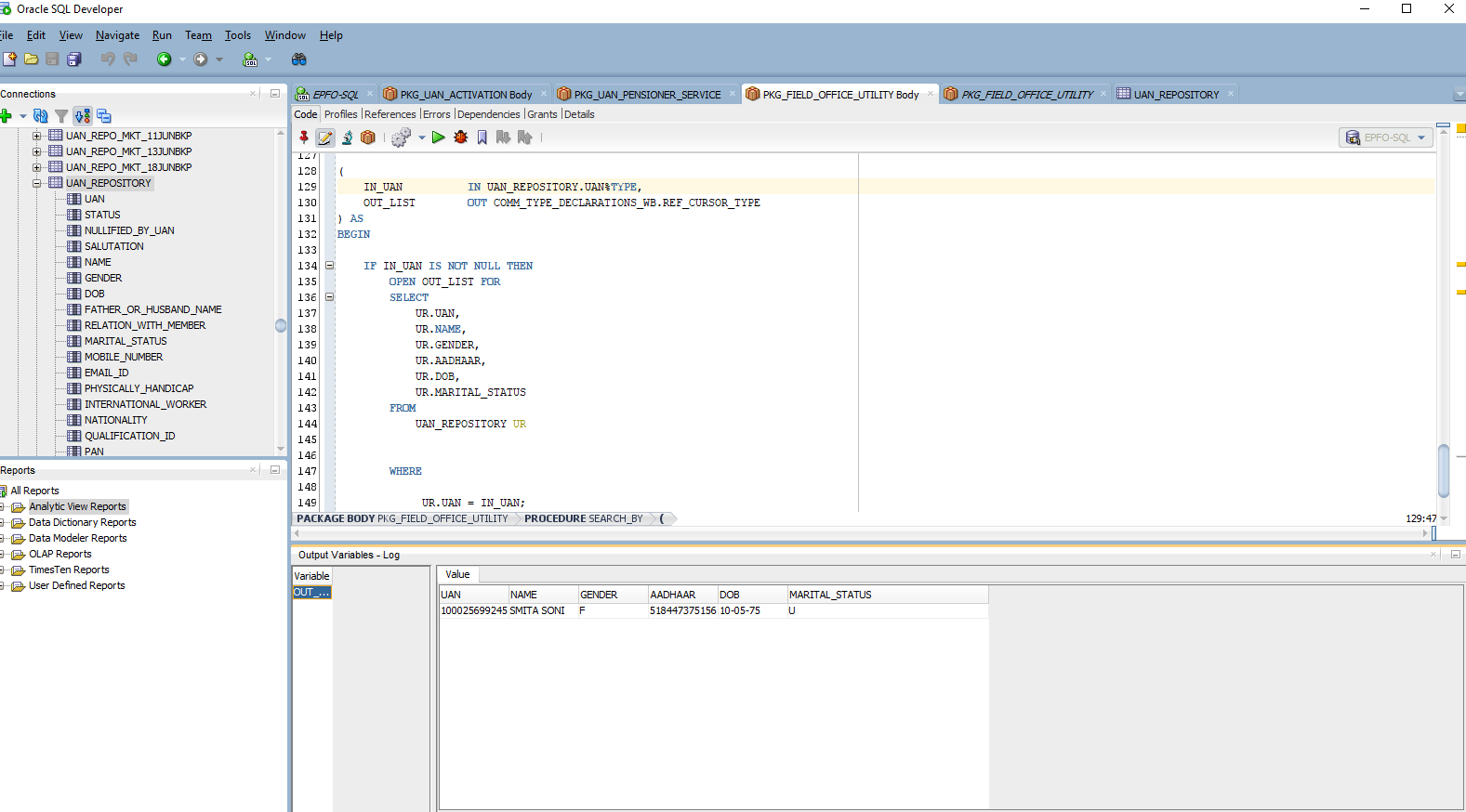Collapse the SELECT block at line 136

[x=329, y=297]
